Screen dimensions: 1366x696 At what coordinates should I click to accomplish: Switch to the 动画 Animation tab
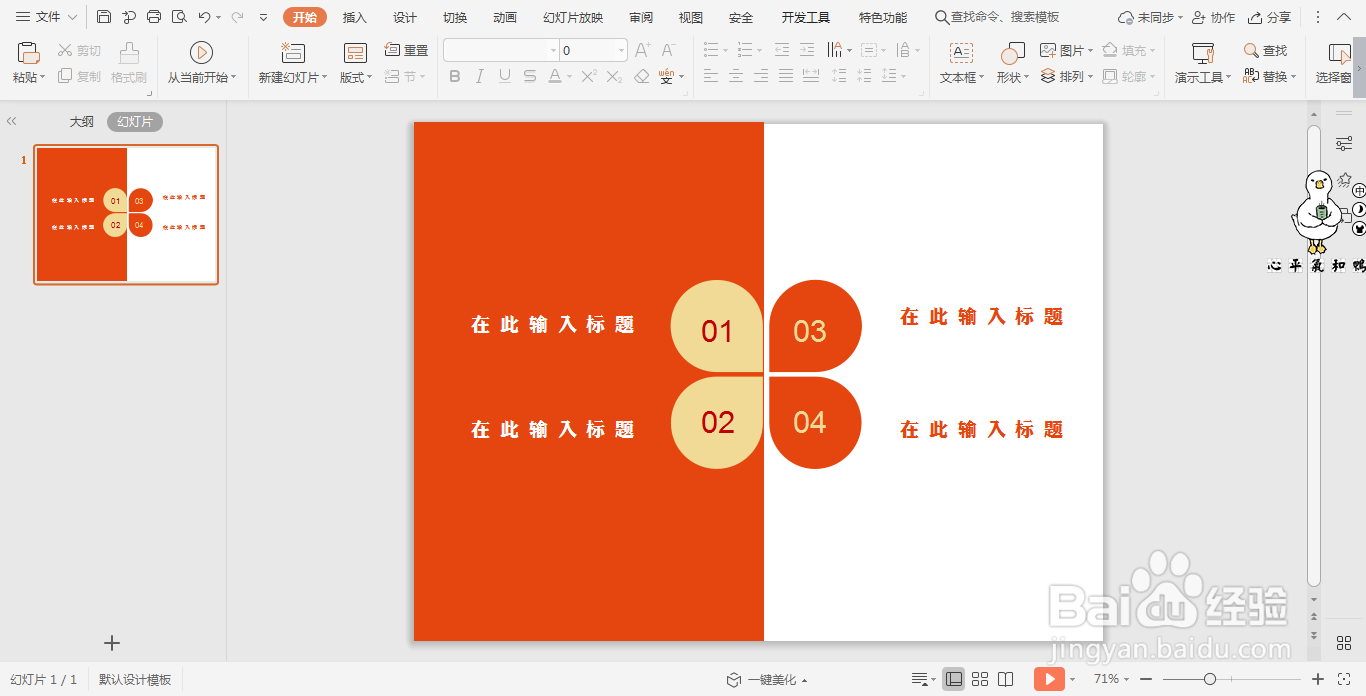point(505,17)
